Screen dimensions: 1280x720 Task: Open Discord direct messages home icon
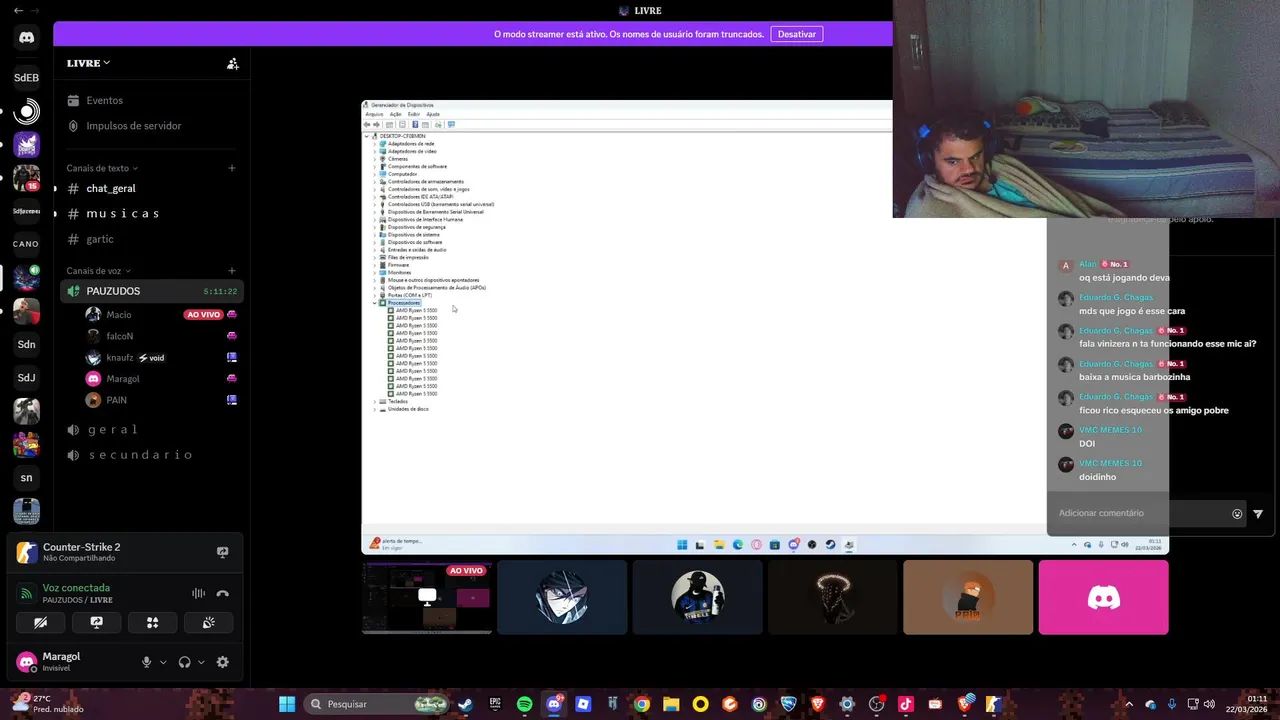[x=27, y=38]
